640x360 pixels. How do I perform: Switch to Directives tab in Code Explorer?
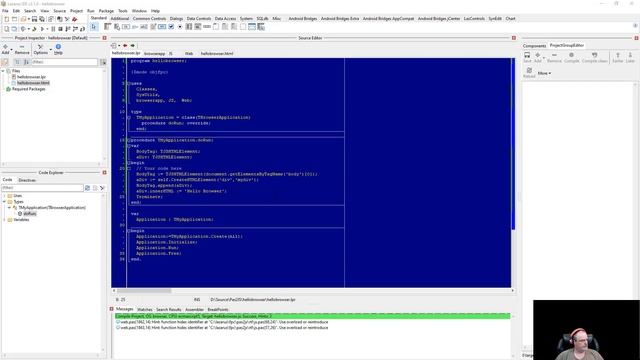click(27, 180)
